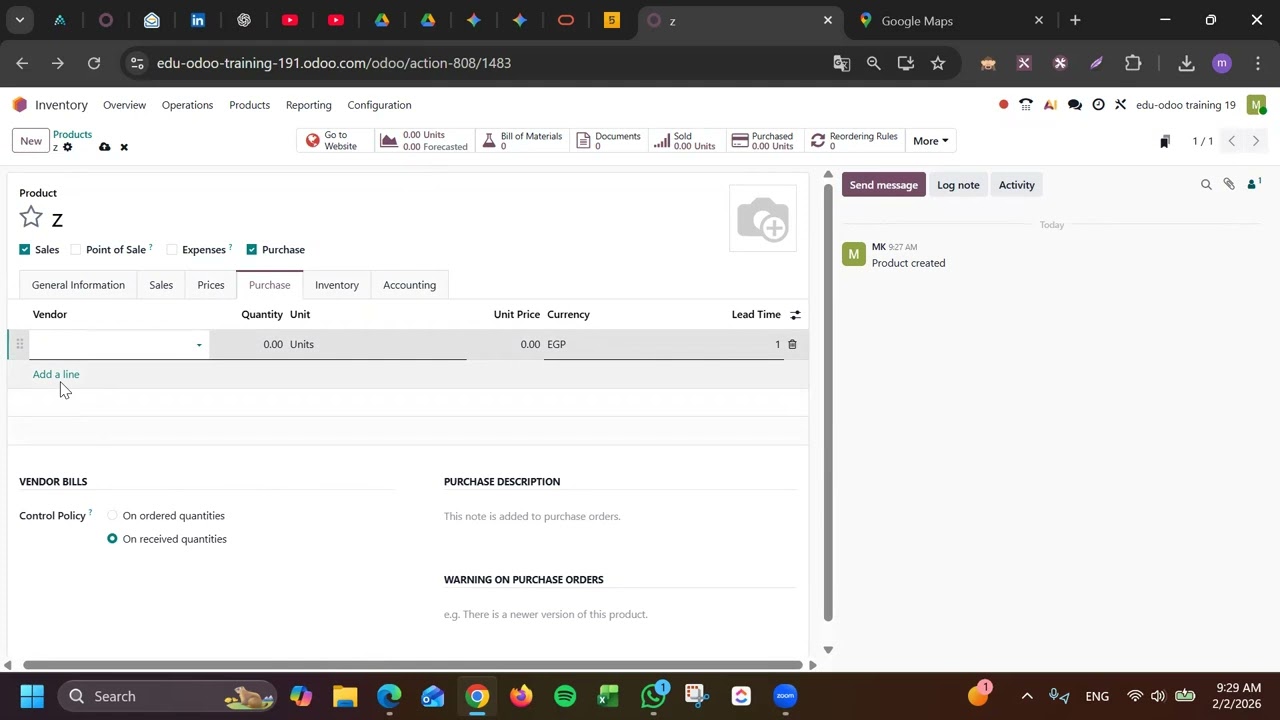This screenshot has width=1280, height=720.
Task: Click the Quantity cell 0.00
Action: pos(248,344)
